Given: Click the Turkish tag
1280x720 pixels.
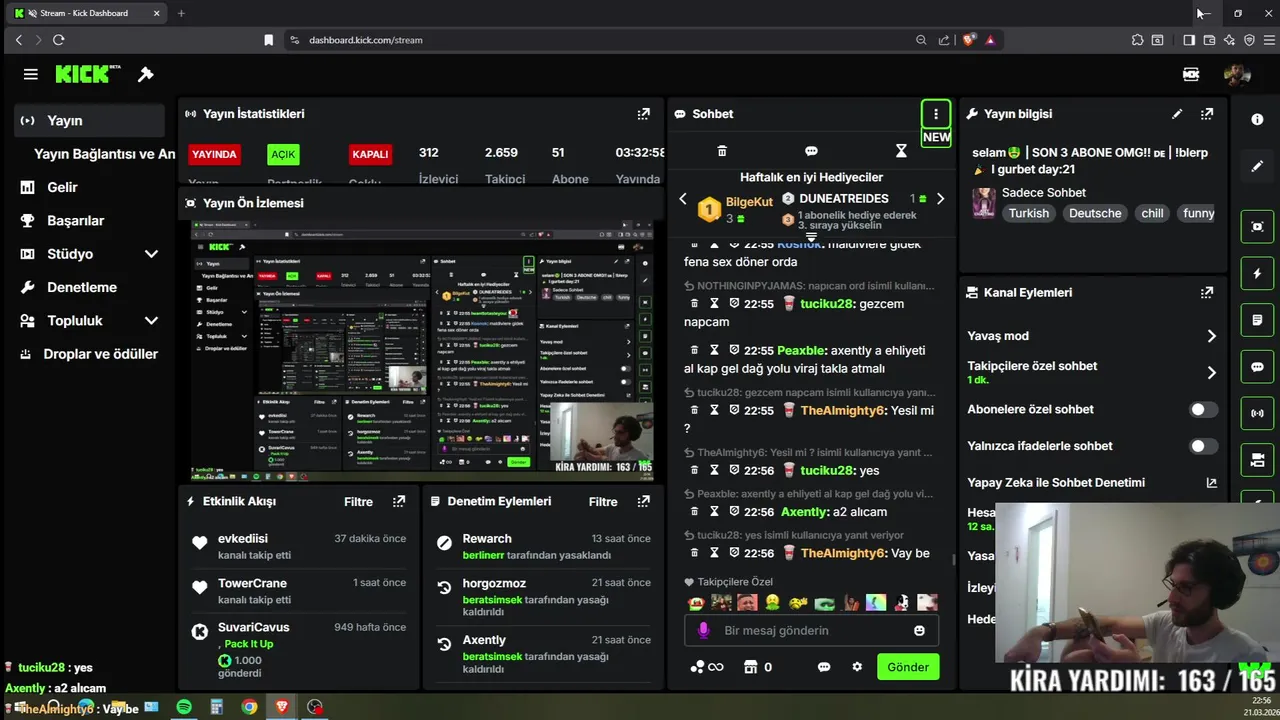Looking at the screenshot, I should click(1029, 213).
